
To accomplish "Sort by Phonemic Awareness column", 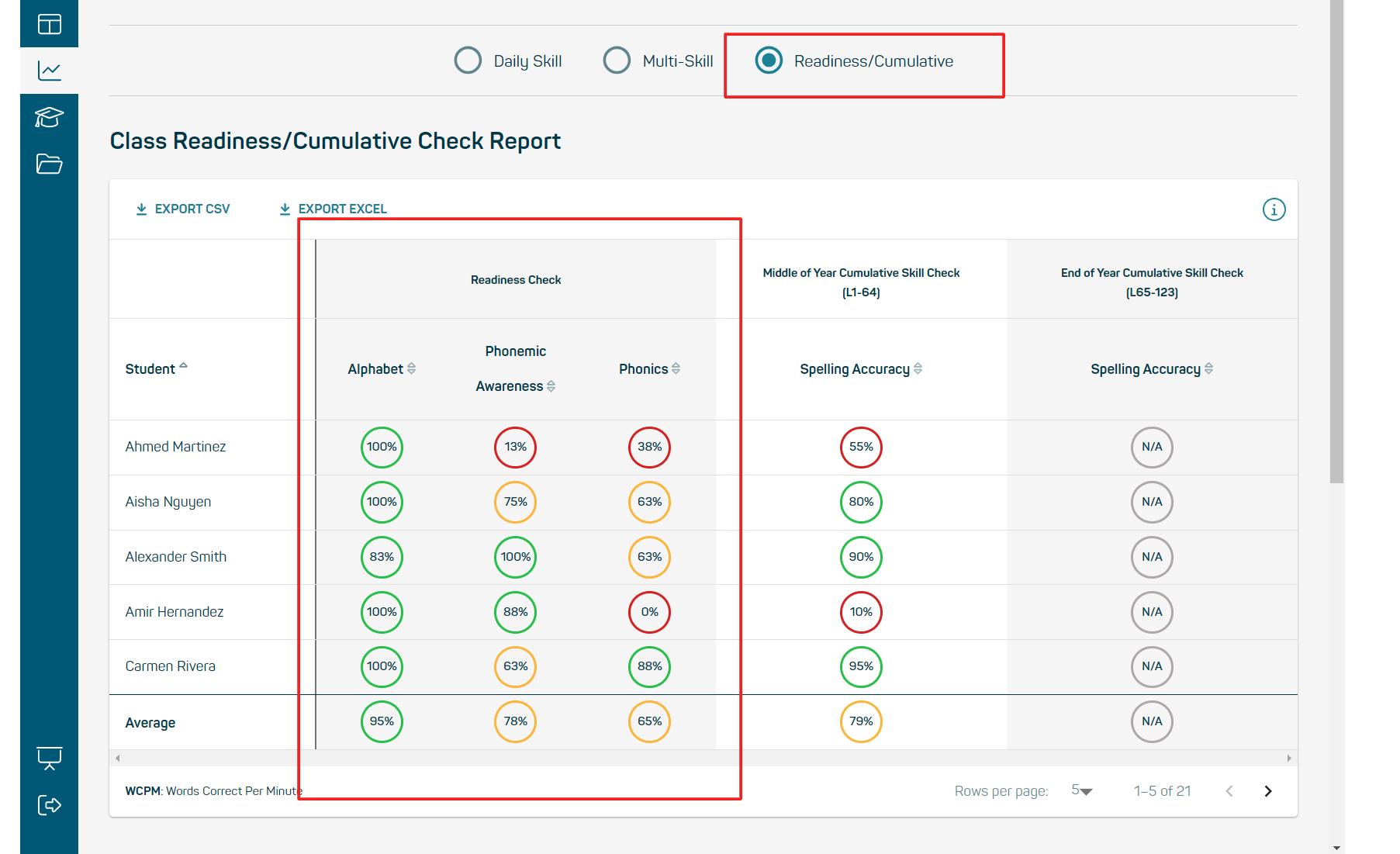I will tap(516, 369).
